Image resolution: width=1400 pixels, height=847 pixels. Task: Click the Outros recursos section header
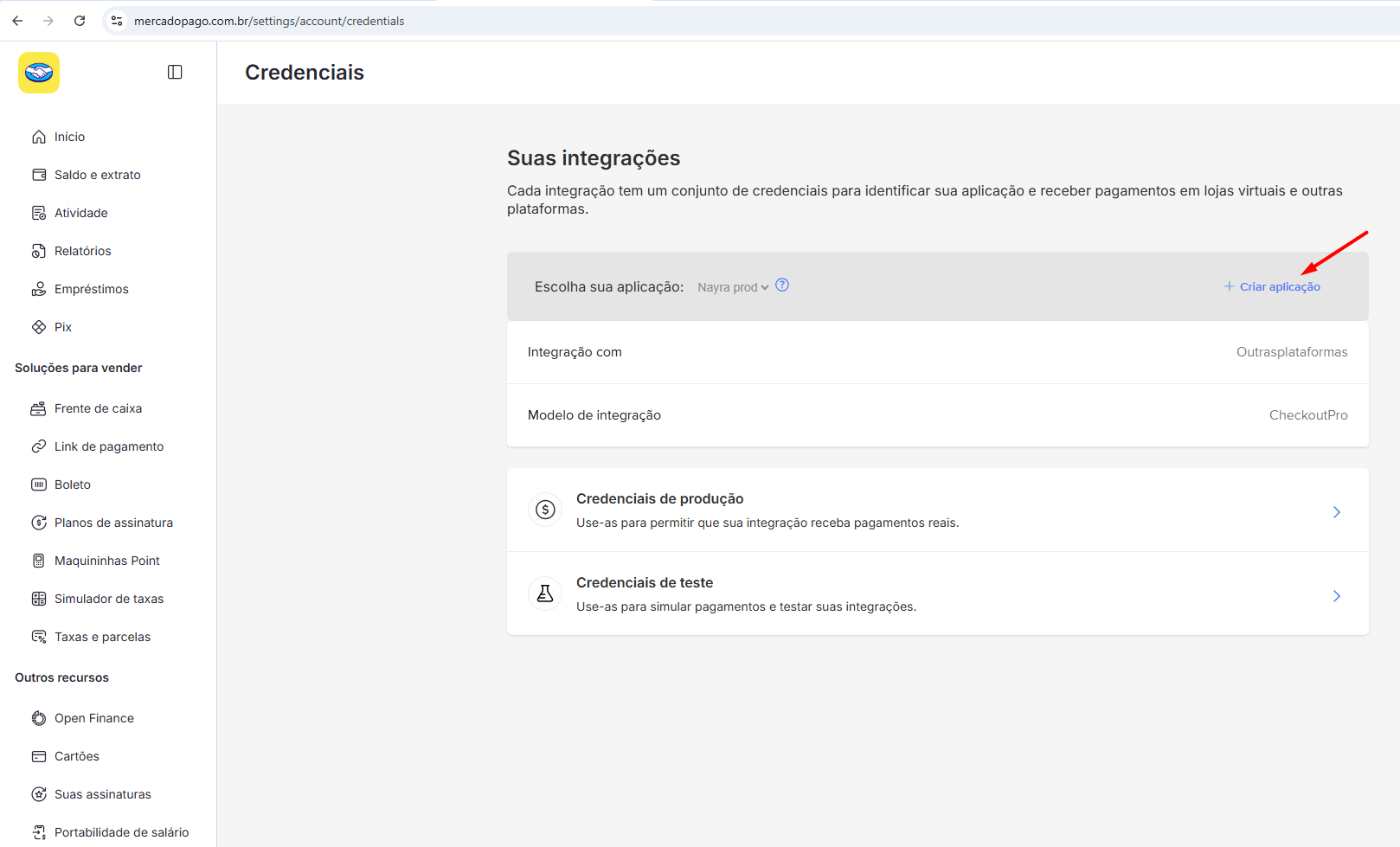[62, 677]
